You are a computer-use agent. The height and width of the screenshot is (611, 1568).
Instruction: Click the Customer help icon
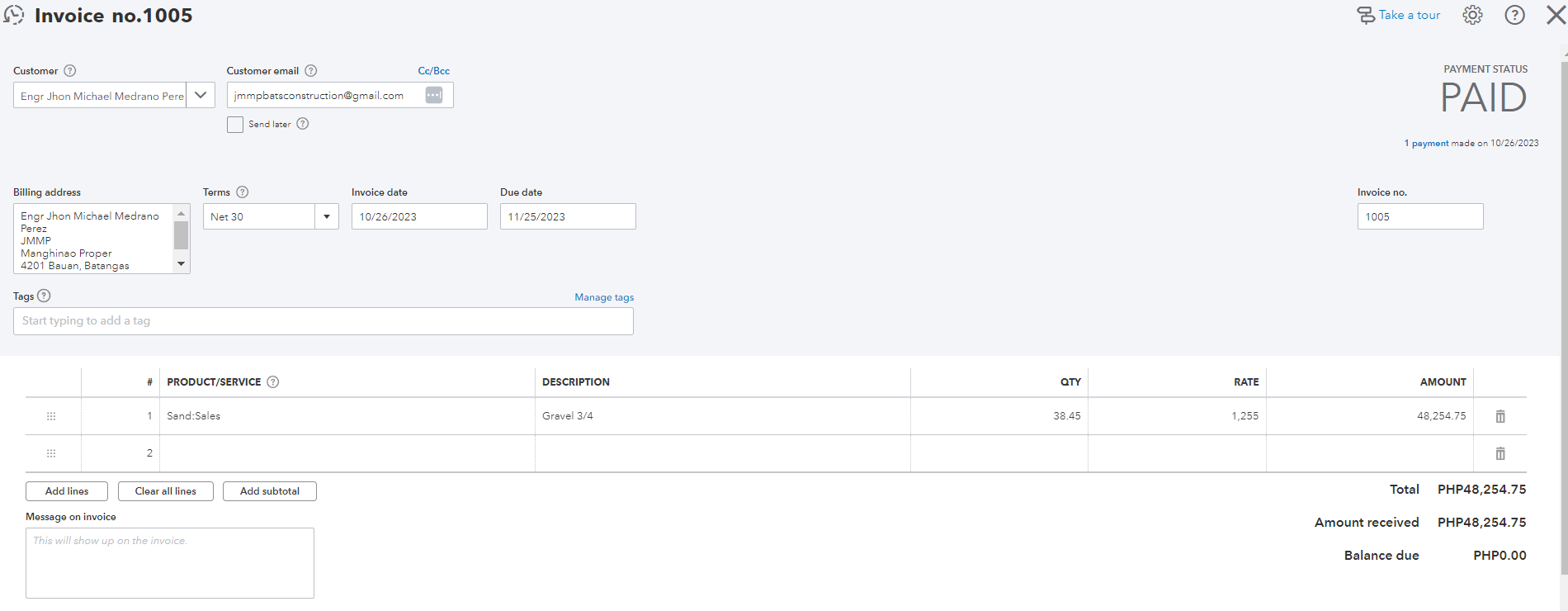click(70, 71)
